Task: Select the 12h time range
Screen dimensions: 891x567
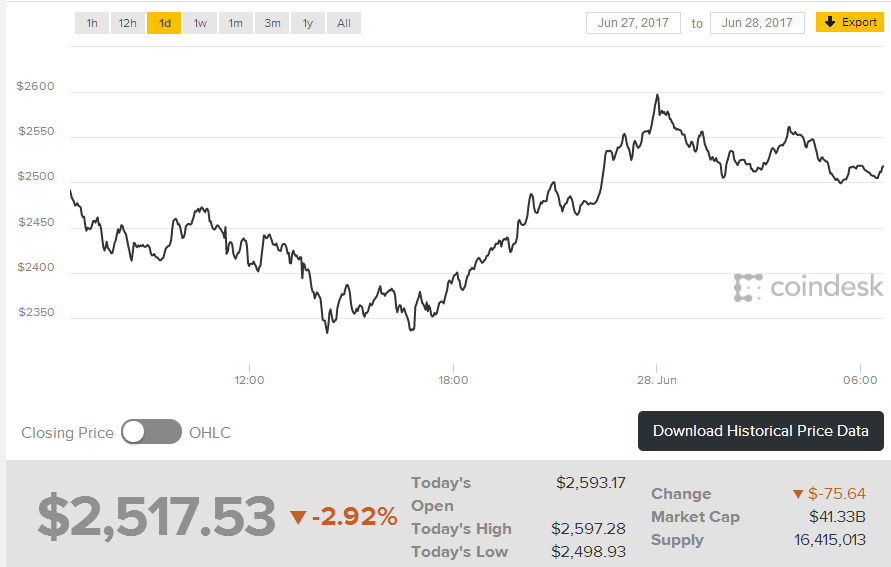Action: tap(128, 23)
